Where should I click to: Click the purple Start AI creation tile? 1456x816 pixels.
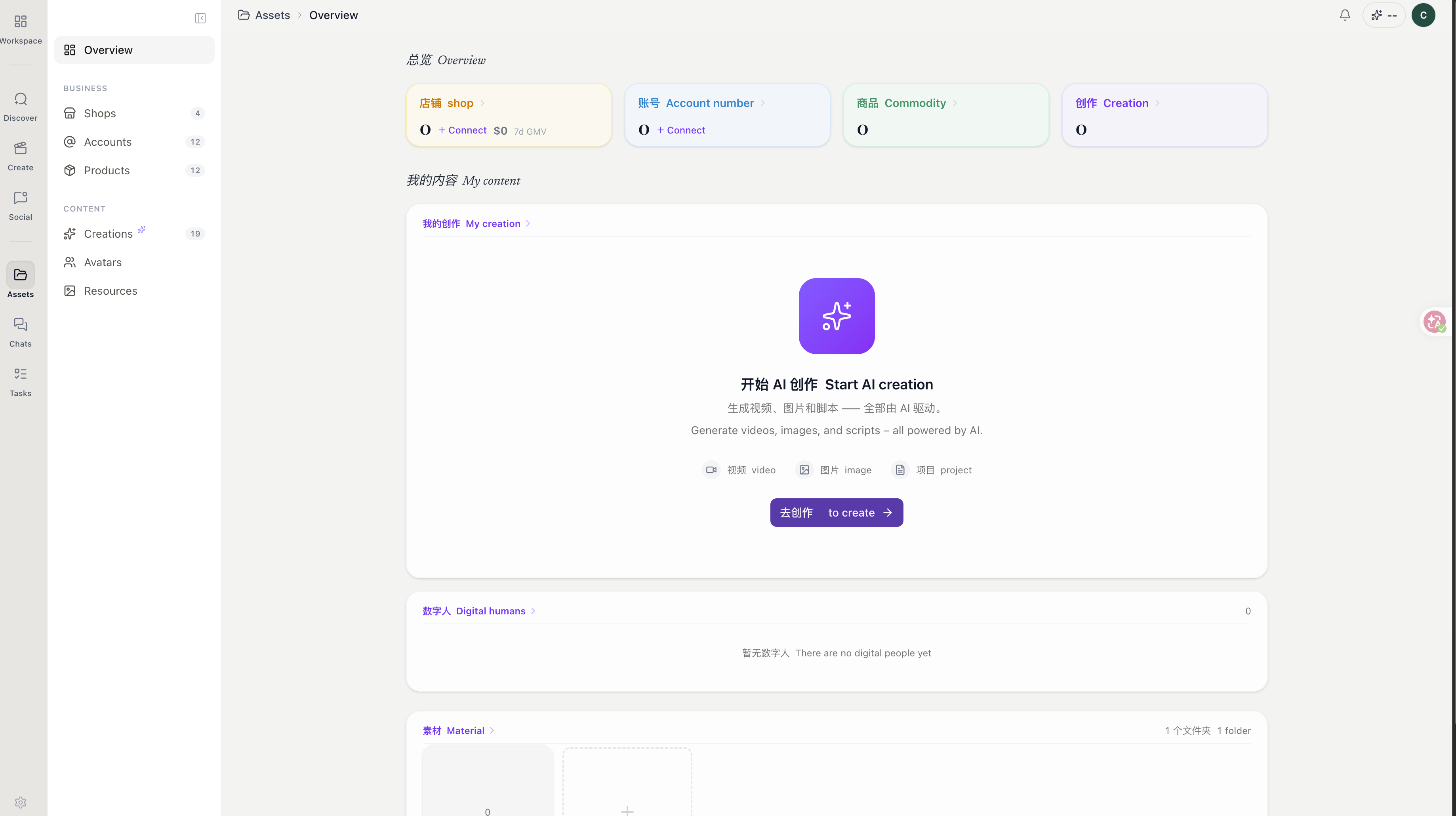pos(836,316)
